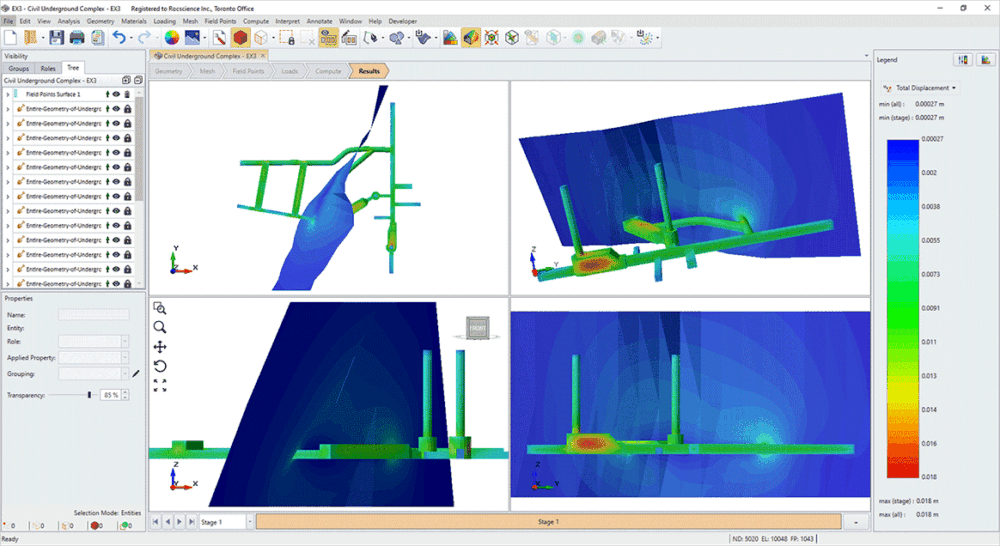The width and height of the screenshot is (1000, 546).
Task: Toggle visibility of the first Entire-Geometry entity
Action: [117, 108]
